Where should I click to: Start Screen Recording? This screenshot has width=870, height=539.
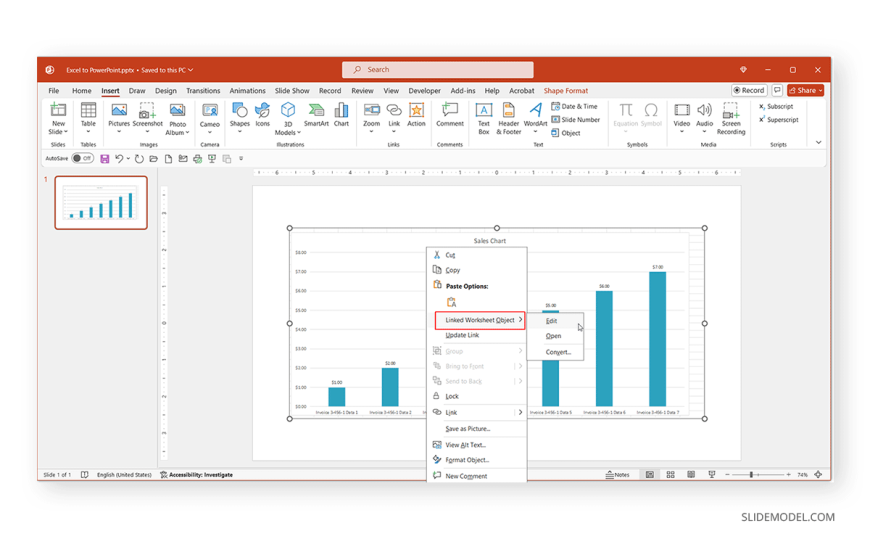[x=731, y=119]
